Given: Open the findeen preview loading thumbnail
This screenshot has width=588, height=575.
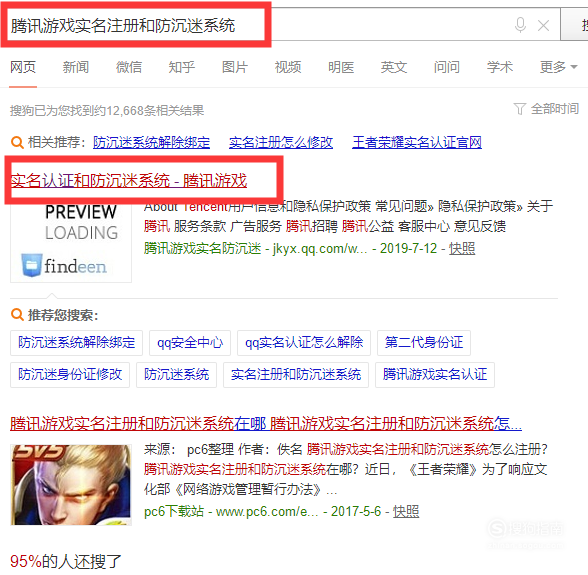Looking at the screenshot, I should (71, 243).
